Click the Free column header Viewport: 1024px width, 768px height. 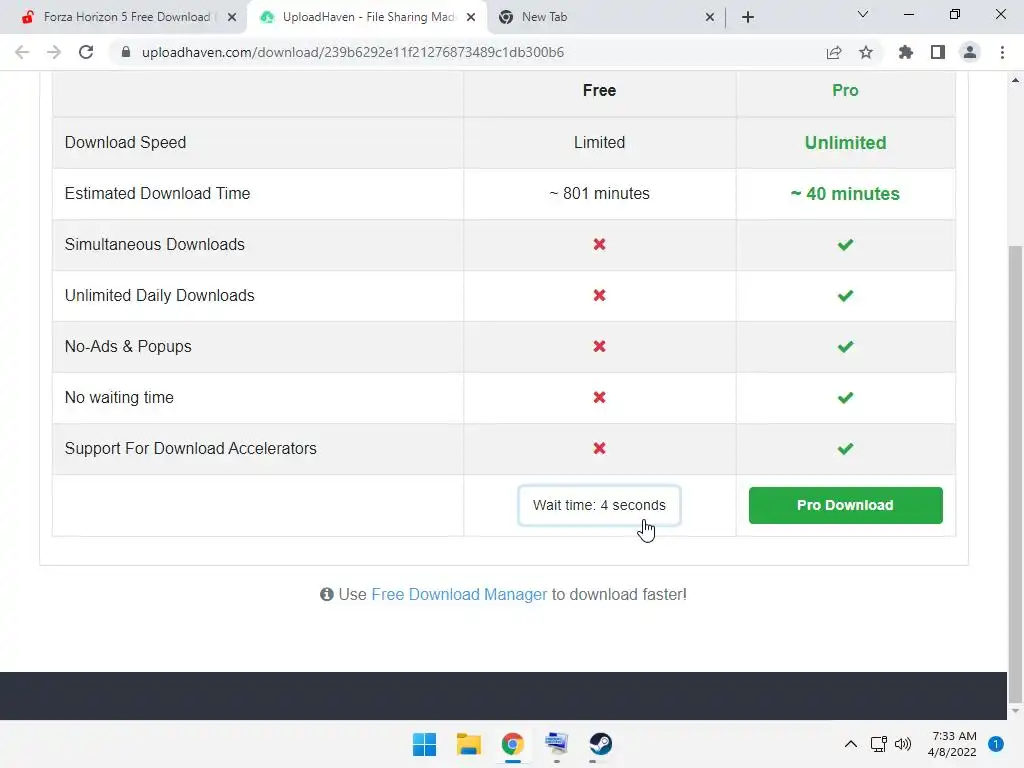pyautogui.click(x=599, y=90)
